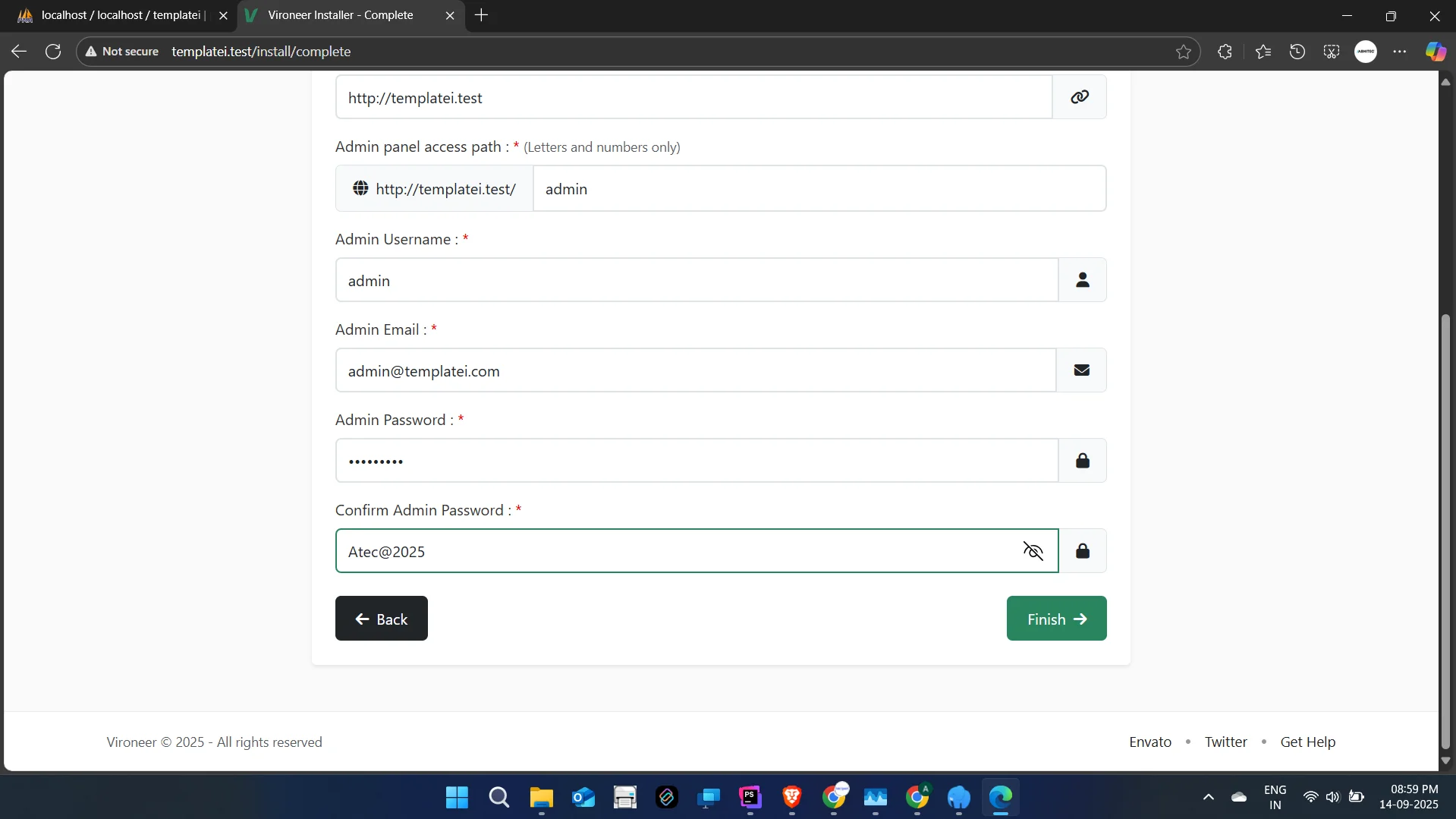
Task: Open a new browser tab
Action: coord(481,15)
